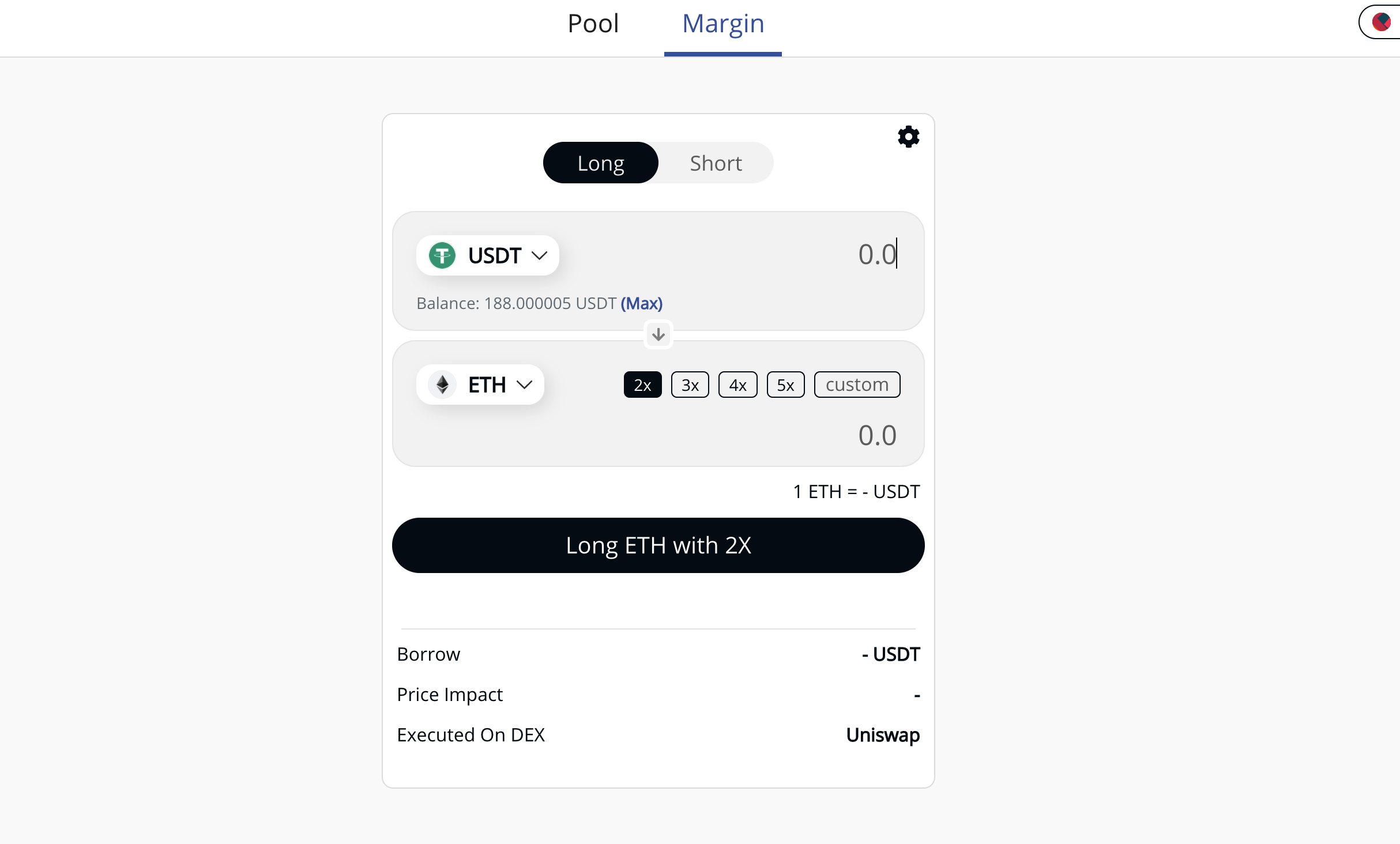Click the swap direction arrow
Screen dimensions: 1400x844
click(658, 334)
